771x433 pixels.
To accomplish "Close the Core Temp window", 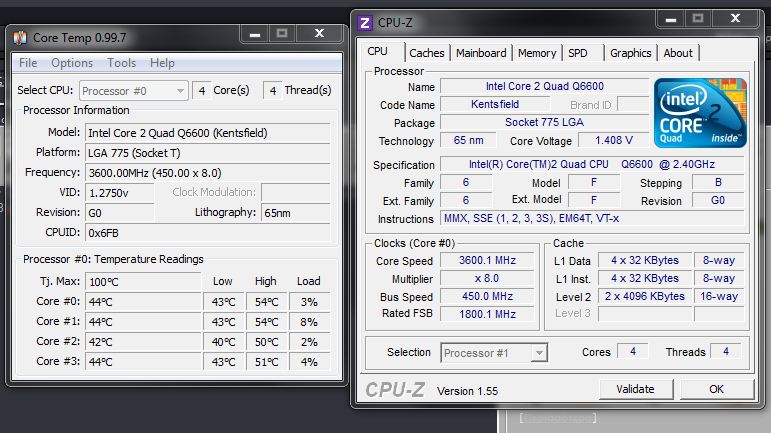I will (319, 33).
